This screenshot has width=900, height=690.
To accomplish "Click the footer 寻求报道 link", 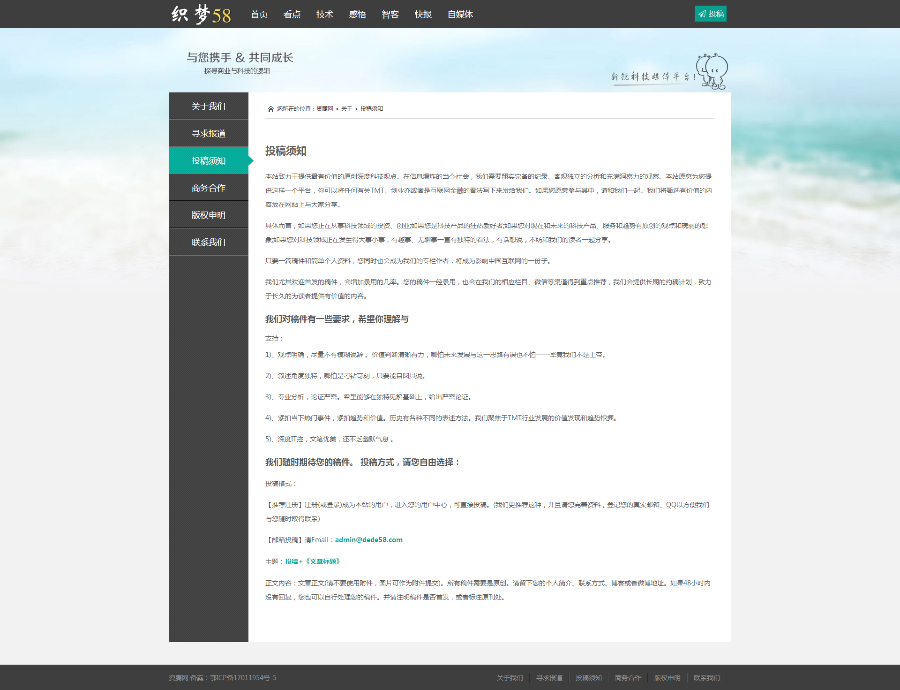I will 549,678.
